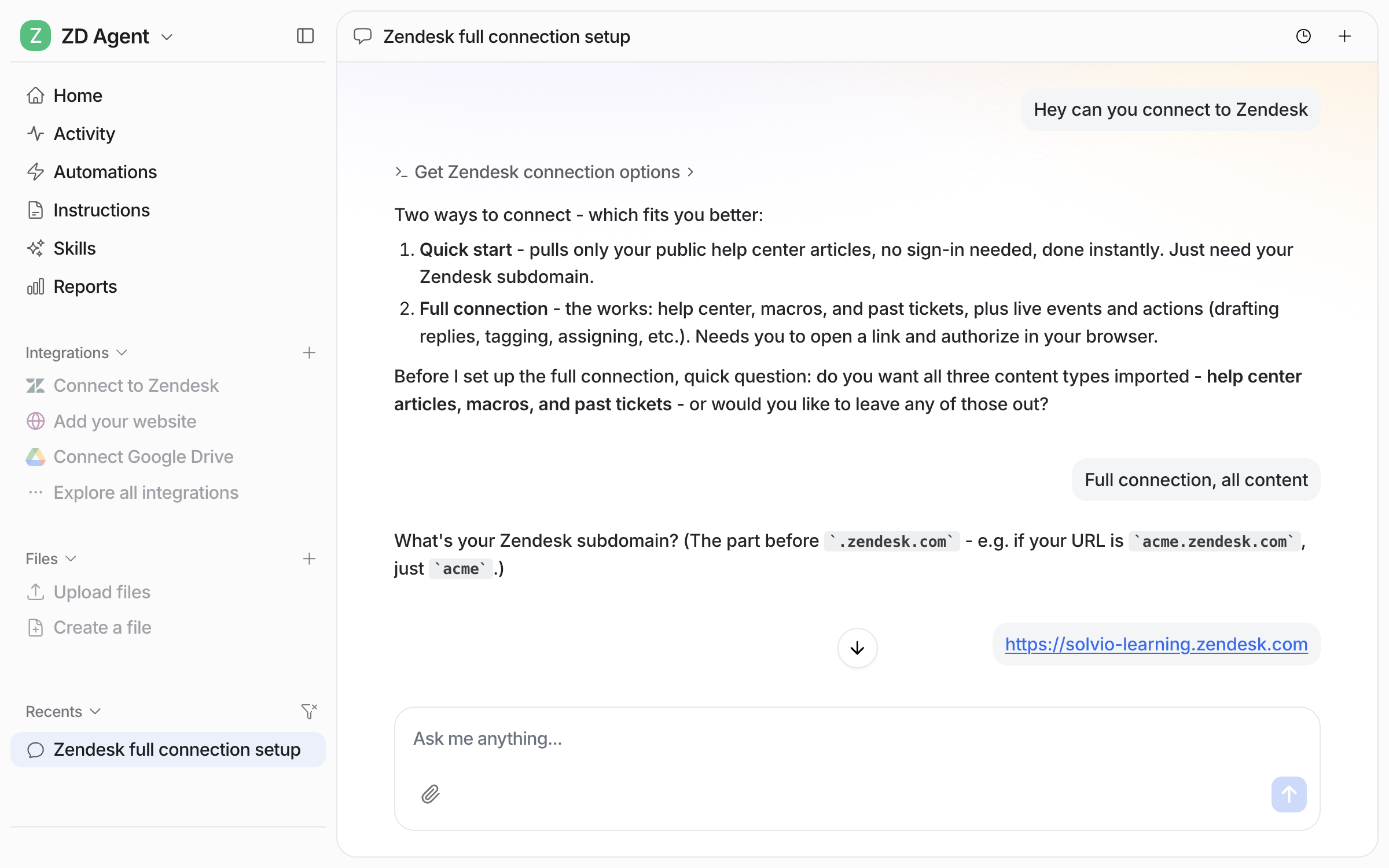Image resolution: width=1389 pixels, height=868 pixels.
Task: Click the ellipsis icon beside Explore all integrations
Action: tap(35, 492)
